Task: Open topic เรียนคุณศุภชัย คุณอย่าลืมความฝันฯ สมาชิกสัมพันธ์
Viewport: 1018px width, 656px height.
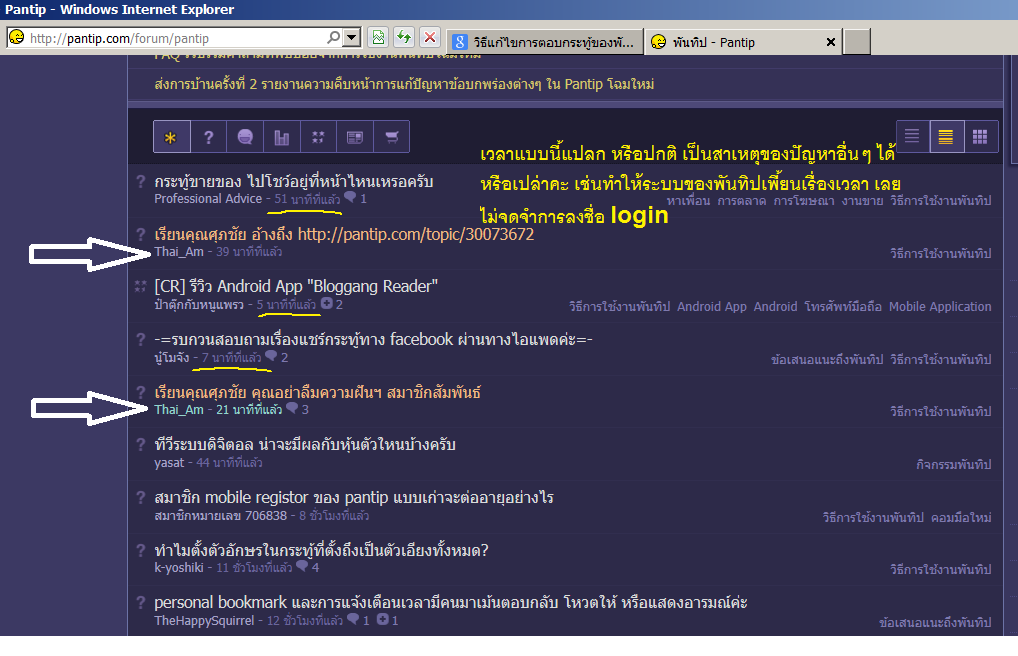Action: [317, 392]
